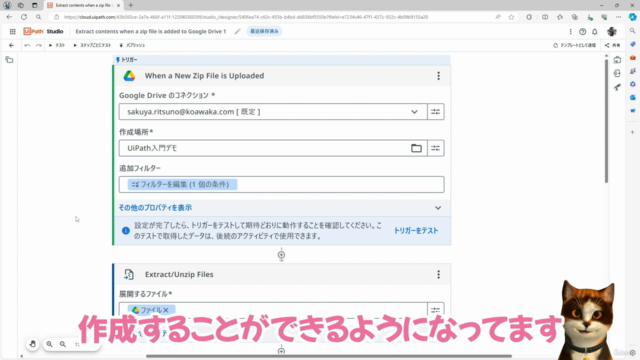Open the help question mark icon
The image size is (640, 360).
582,31
